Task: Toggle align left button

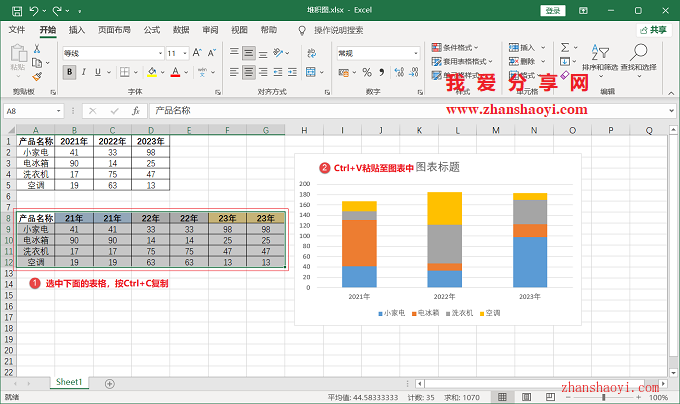Action: [234, 72]
